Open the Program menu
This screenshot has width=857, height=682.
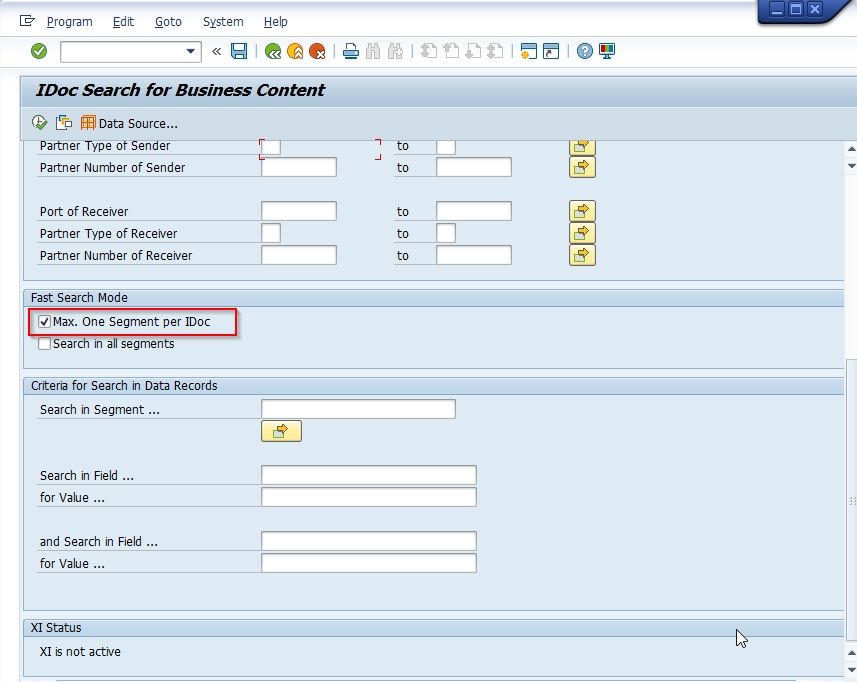pos(69,21)
